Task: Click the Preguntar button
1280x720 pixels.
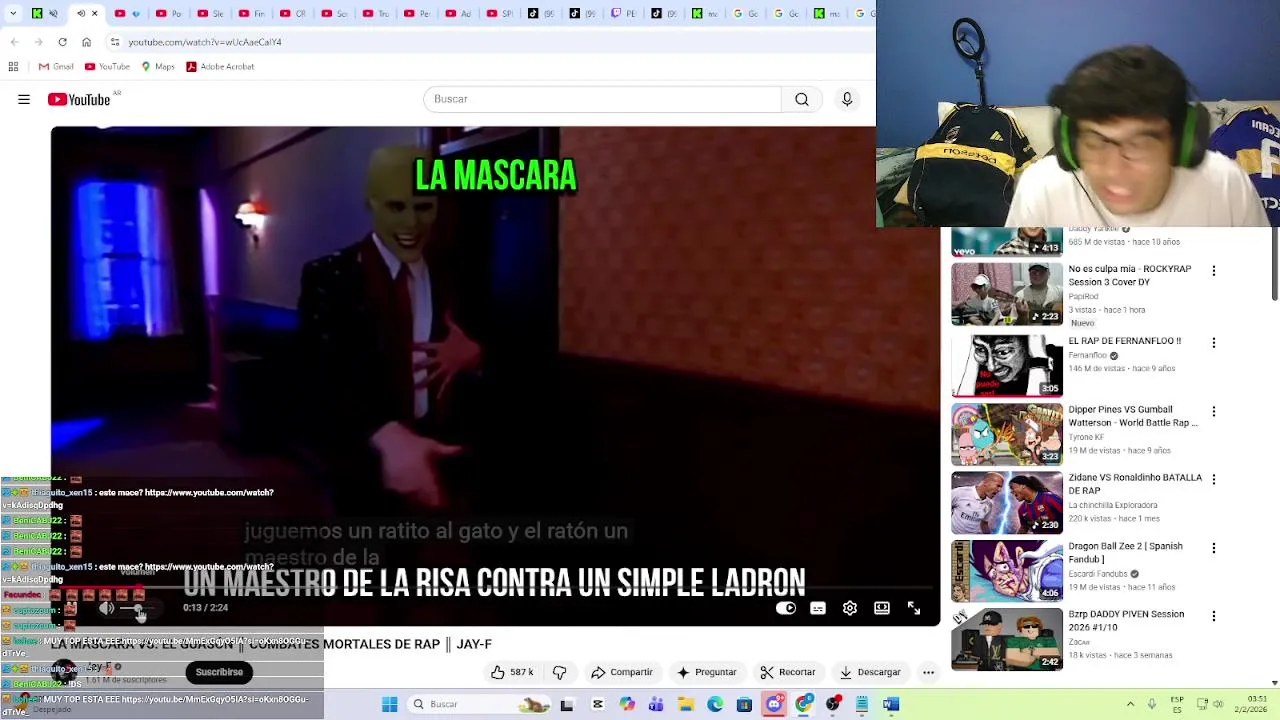Action: click(x=707, y=672)
